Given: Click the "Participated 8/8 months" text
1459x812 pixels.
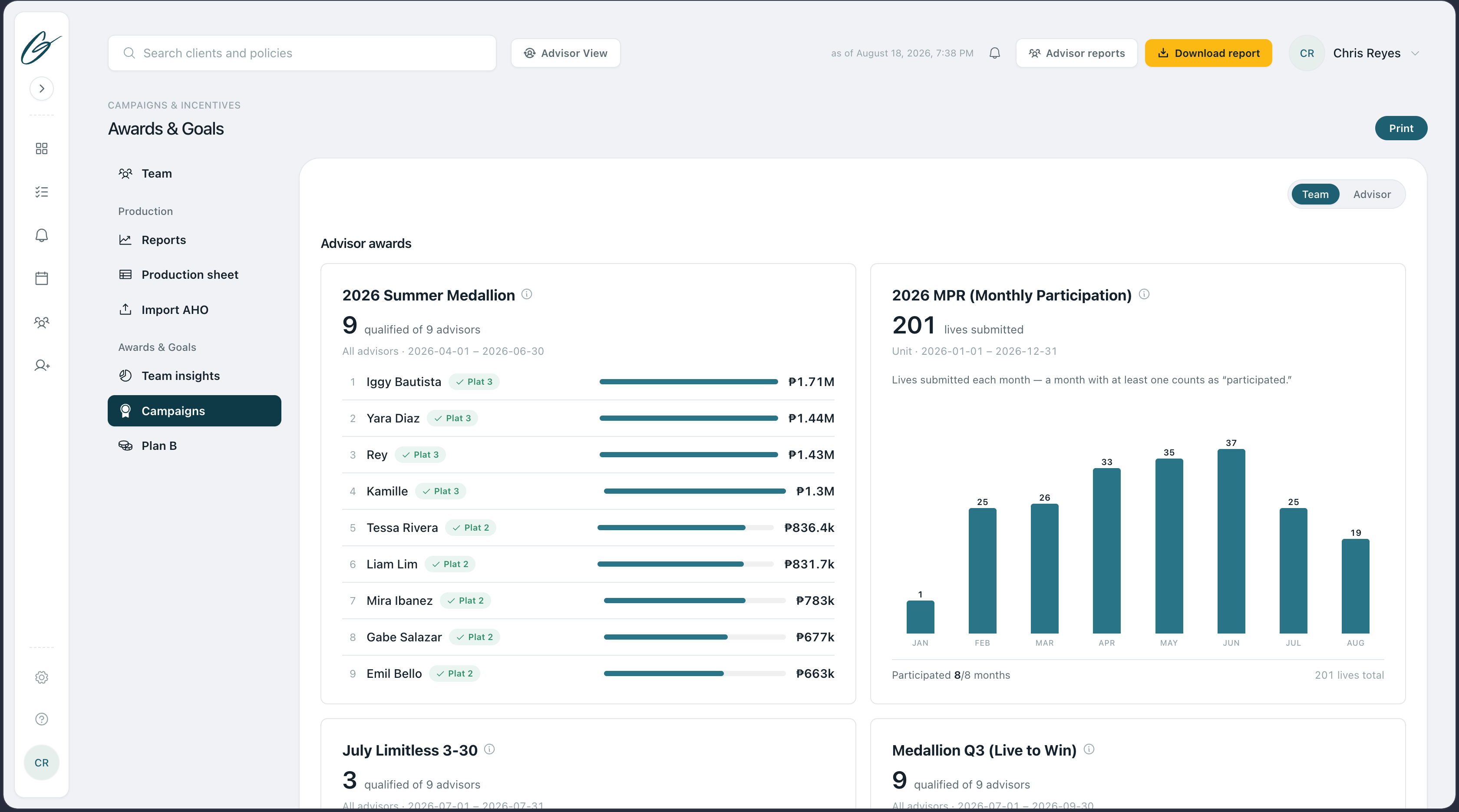Looking at the screenshot, I should coord(951,675).
